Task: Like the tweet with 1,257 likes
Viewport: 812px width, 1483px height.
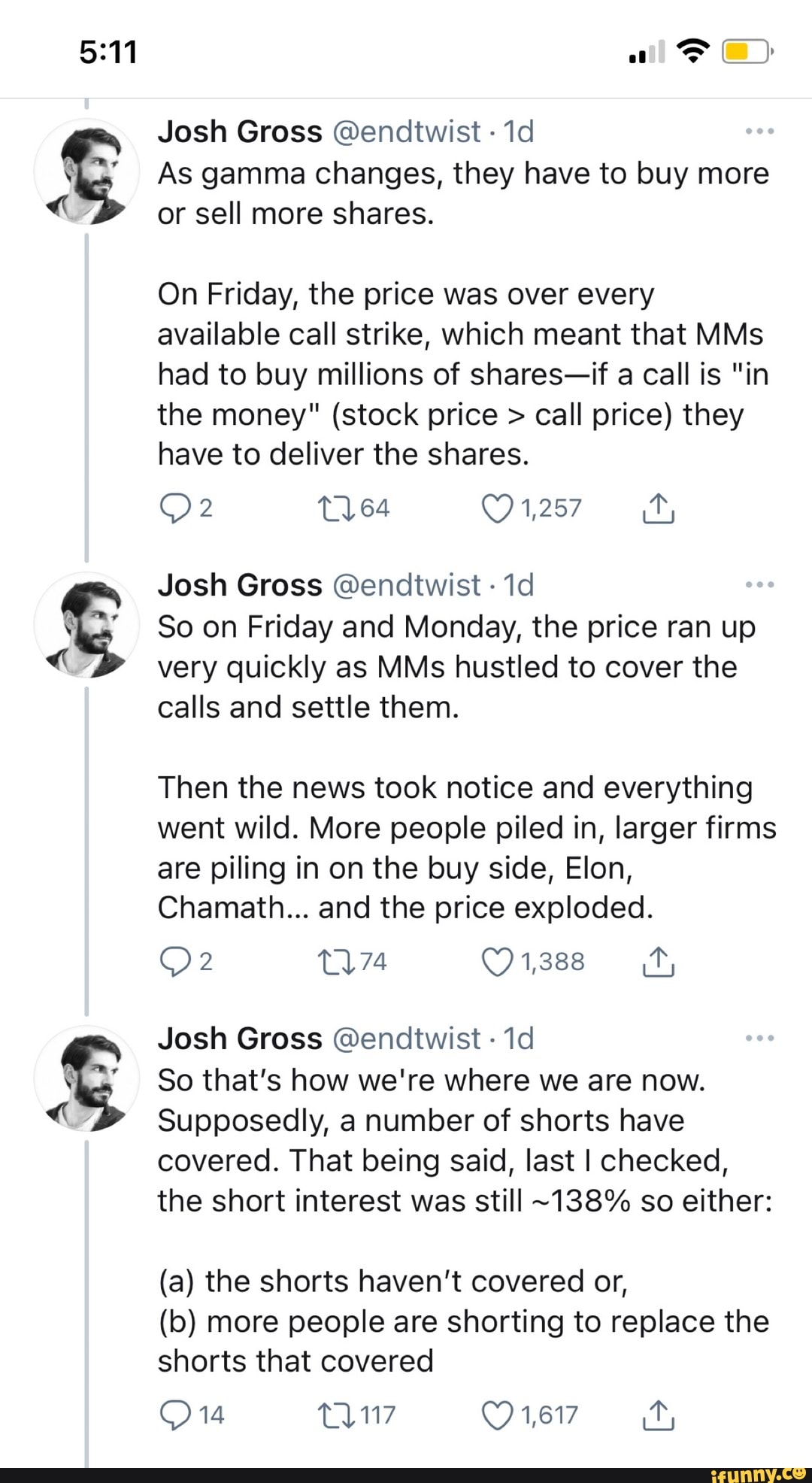Action: tap(496, 509)
